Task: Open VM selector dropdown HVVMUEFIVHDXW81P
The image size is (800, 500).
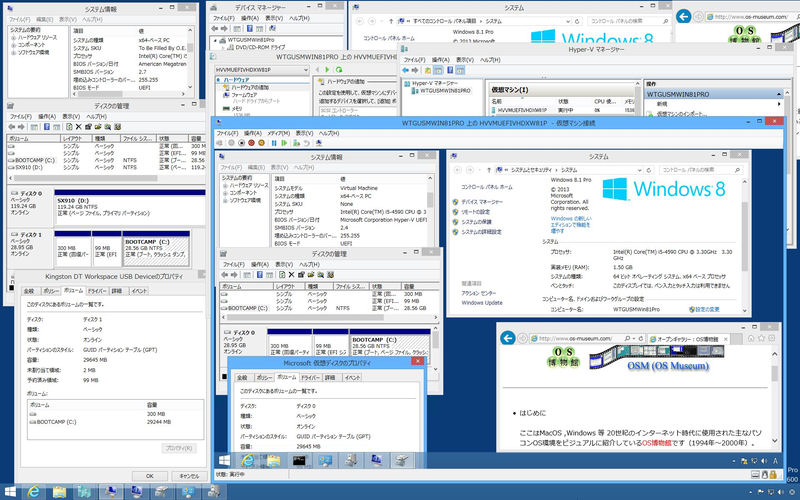Action: click(262, 70)
